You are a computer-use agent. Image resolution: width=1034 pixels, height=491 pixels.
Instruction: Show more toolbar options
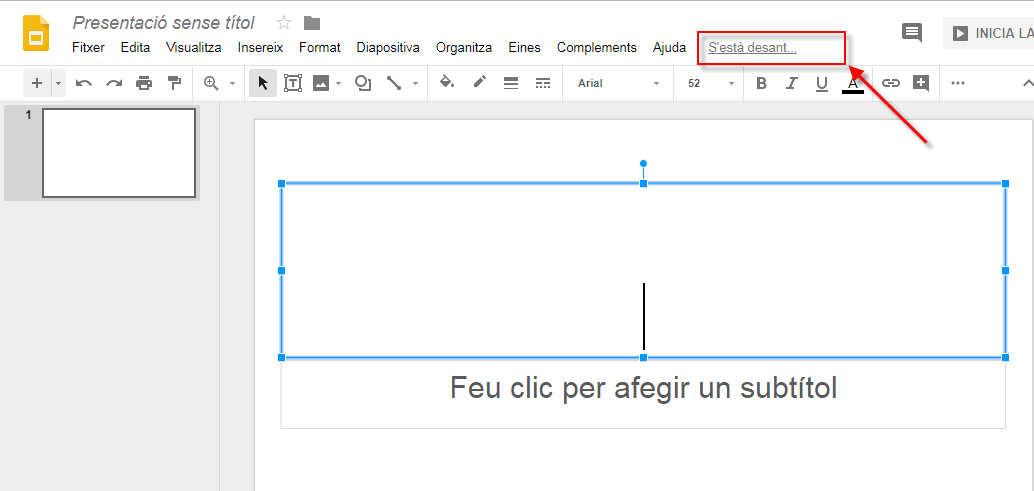pos(958,83)
